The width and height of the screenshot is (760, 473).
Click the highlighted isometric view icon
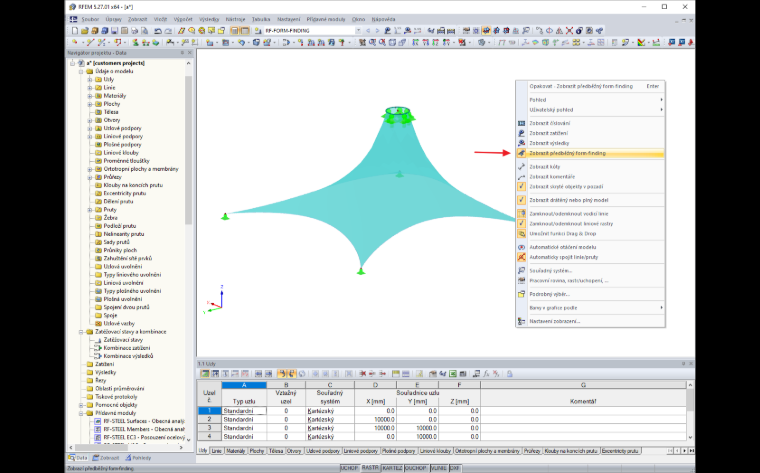coord(486,31)
